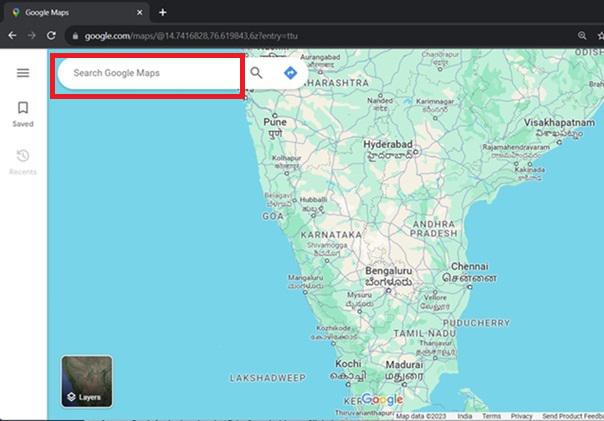Screen dimensions: 604x421
Task: Close the Google Maps tab
Action: pyautogui.click(x=140, y=12)
